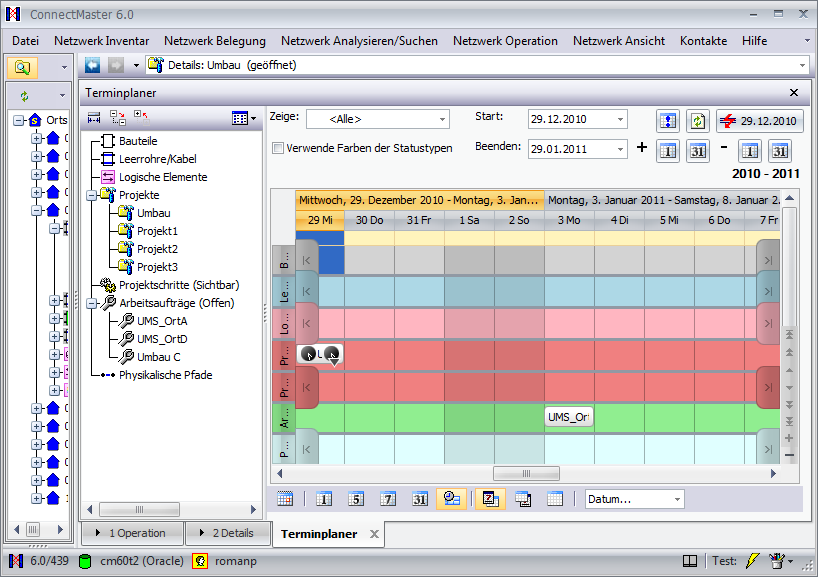The image size is (818, 577).
Task: Click the column width fit icon in the tree toolbar
Action: 94,118
